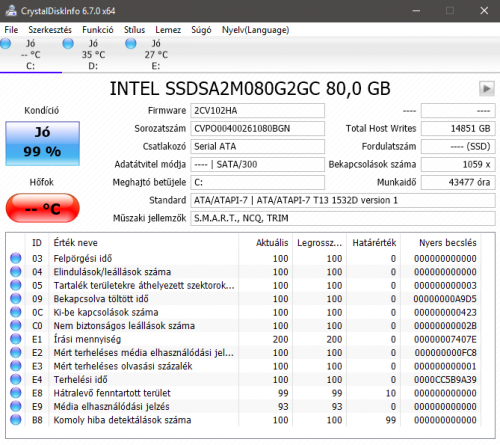
Task: Click the status orb for attribute C0
Action: tap(16, 326)
